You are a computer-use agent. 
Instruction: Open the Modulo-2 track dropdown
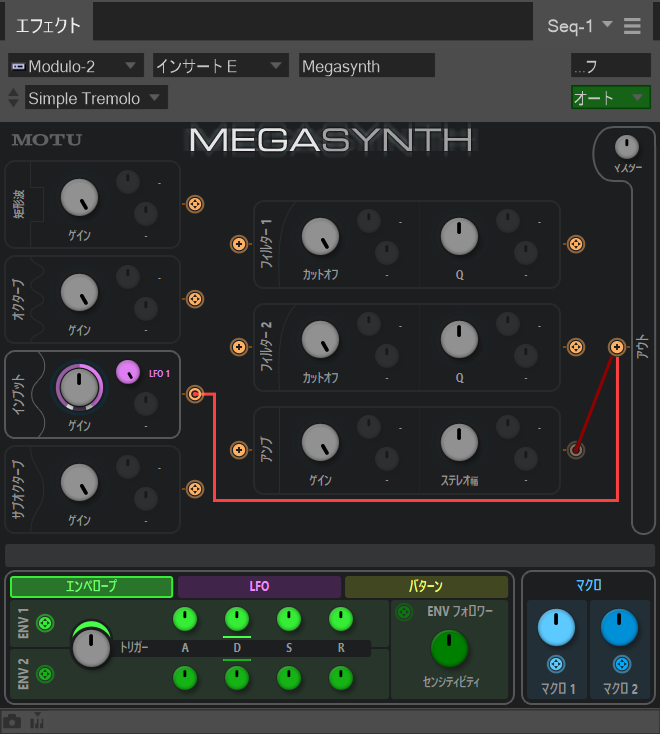(75, 66)
